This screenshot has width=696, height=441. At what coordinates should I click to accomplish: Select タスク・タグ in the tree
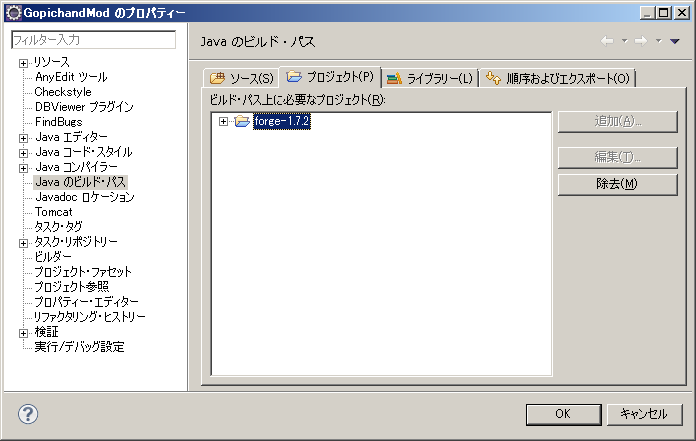pos(59,227)
